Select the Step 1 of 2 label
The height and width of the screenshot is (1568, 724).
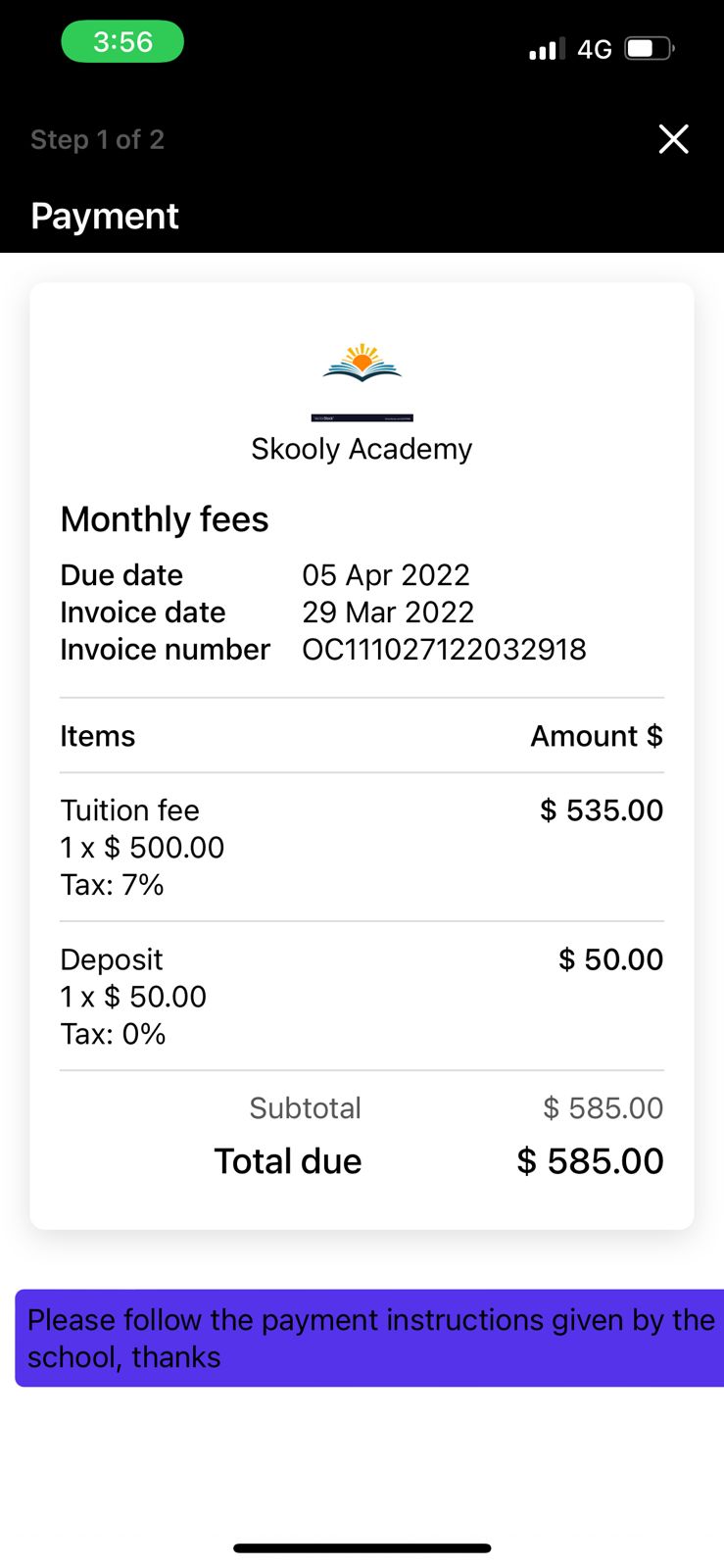97,139
